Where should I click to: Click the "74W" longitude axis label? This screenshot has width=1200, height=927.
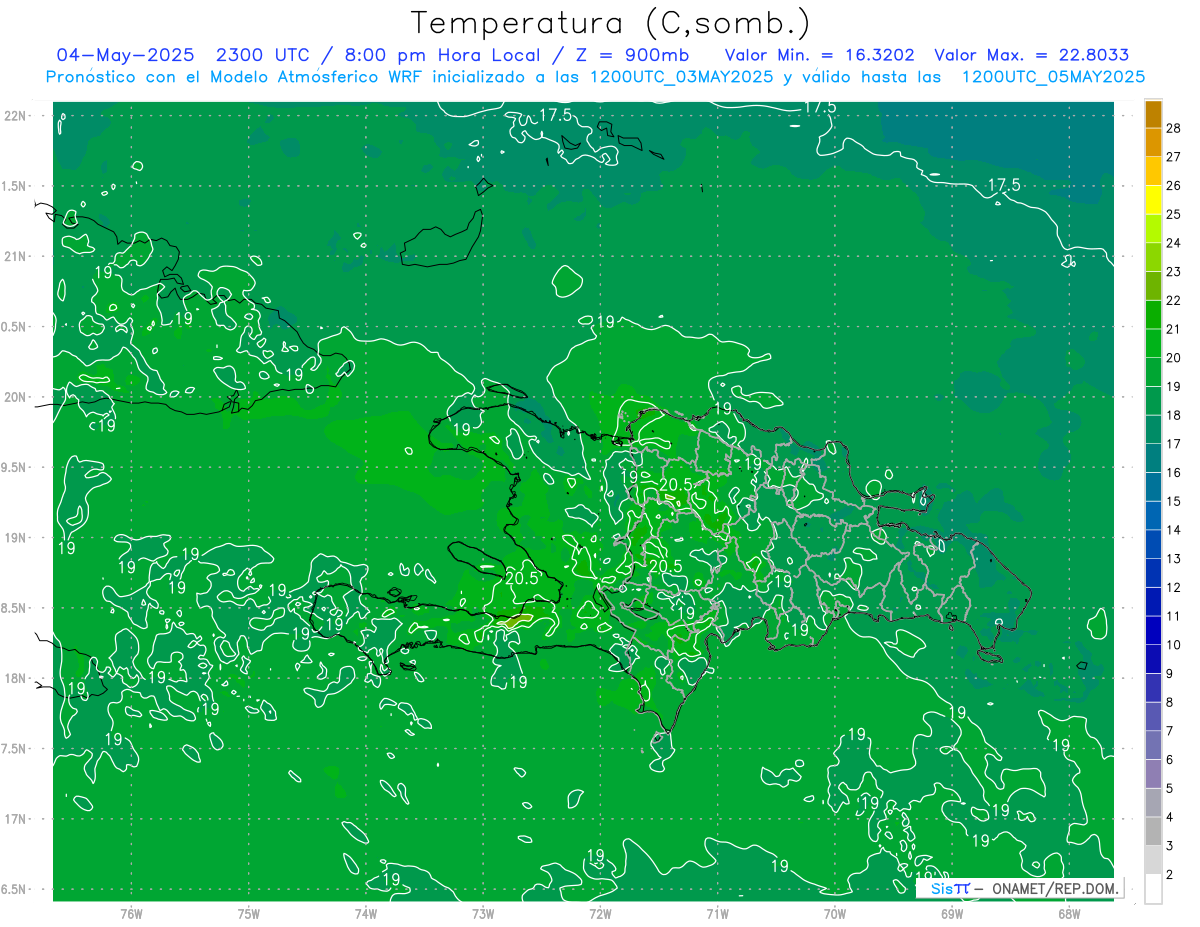365,914
